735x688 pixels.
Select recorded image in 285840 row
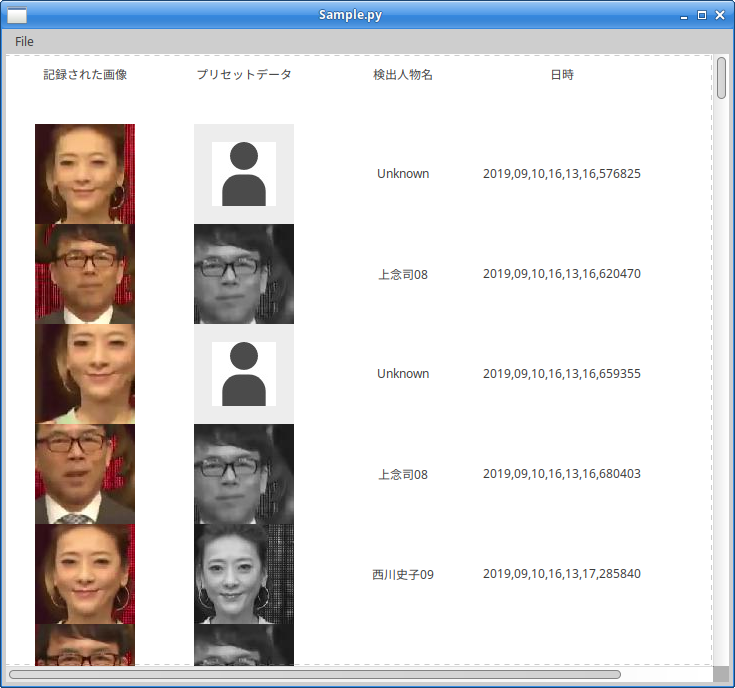pyautogui.click(x=85, y=574)
